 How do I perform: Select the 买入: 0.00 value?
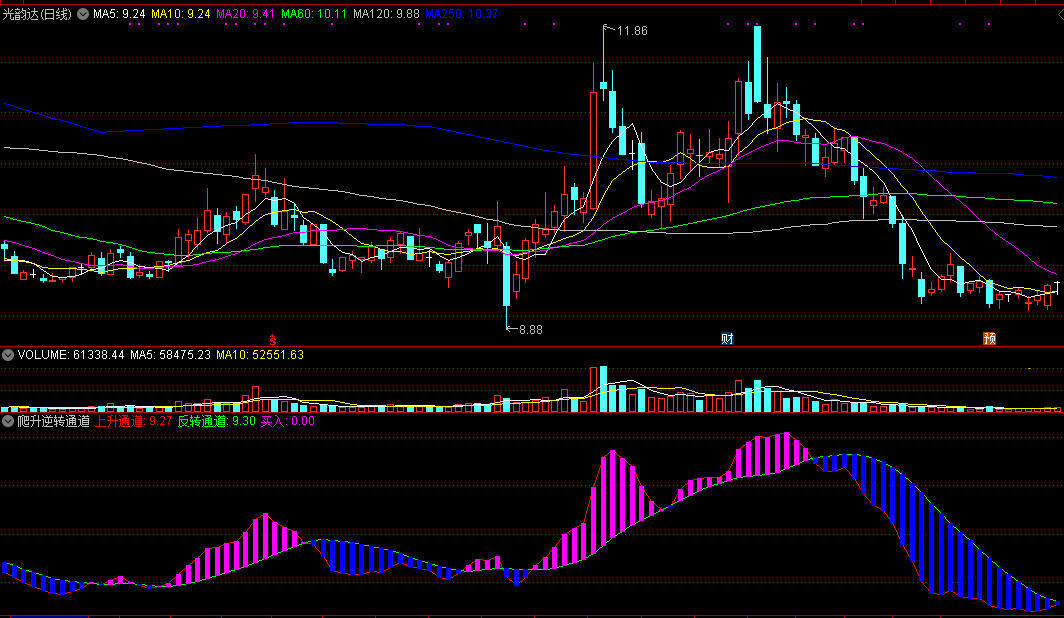(288, 421)
